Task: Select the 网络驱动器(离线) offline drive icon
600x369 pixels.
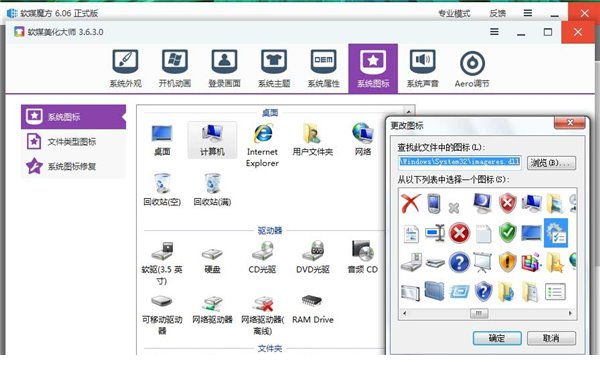Action: click(x=262, y=314)
